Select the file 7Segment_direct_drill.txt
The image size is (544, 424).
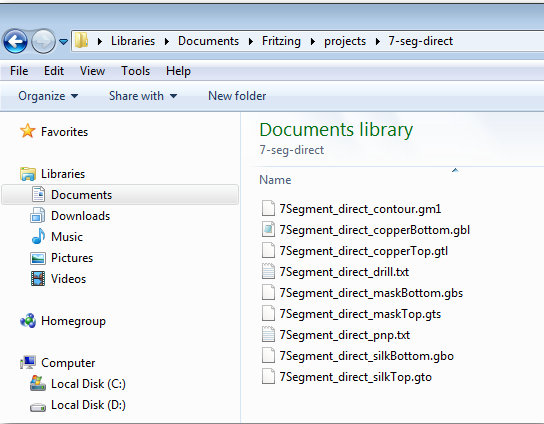[x=344, y=272]
